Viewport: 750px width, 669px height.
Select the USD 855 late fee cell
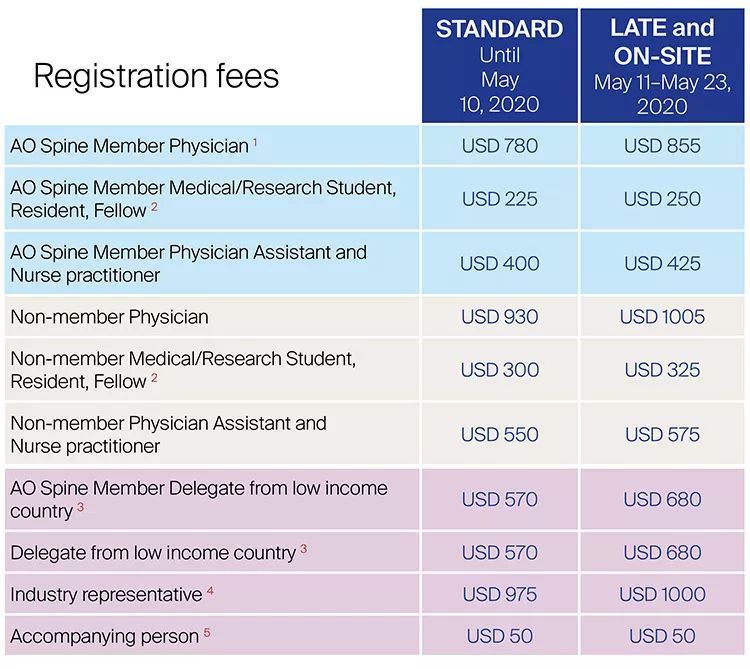(662, 146)
